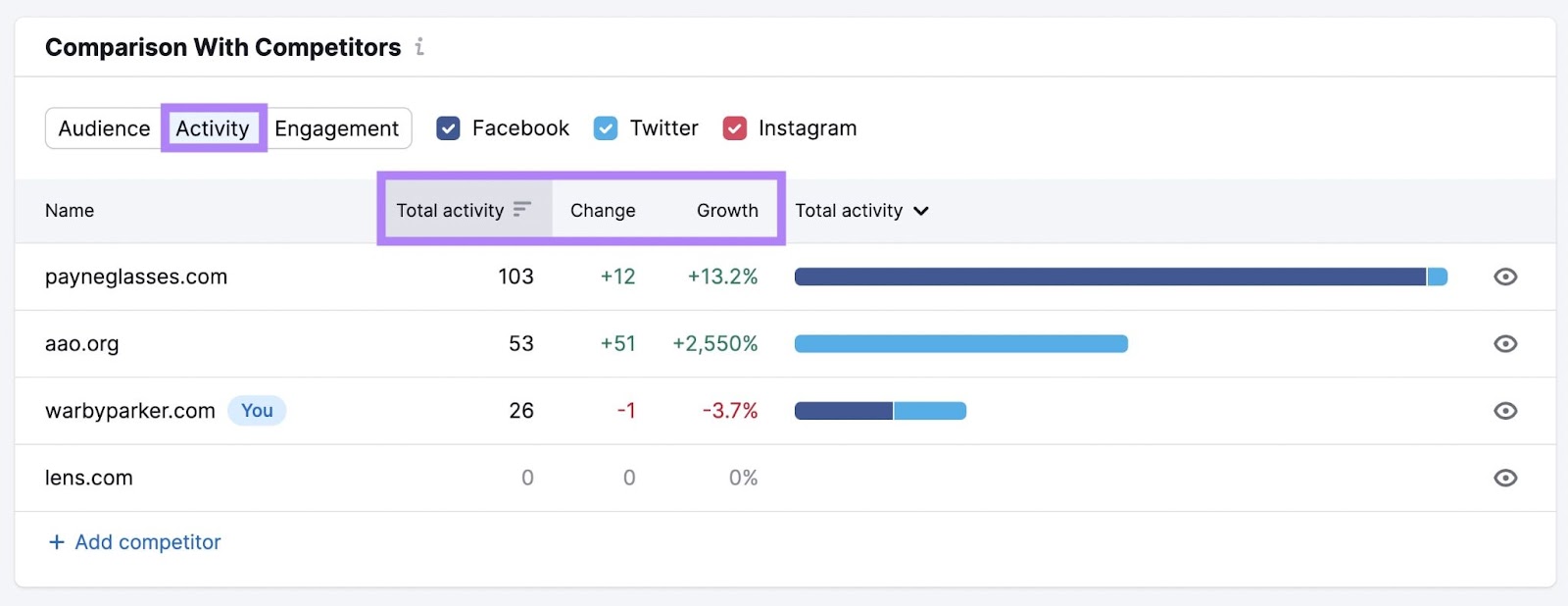Viewport: 1568px width, 606px height.
Task: Sort the table by the Change column
Action: pos(603,210)
